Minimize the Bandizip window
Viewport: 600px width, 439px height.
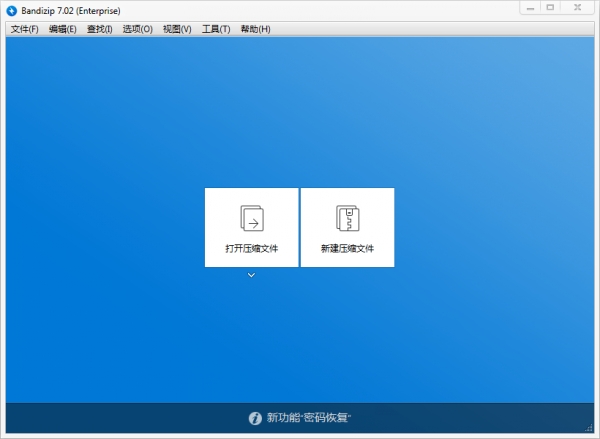point(530,8)
